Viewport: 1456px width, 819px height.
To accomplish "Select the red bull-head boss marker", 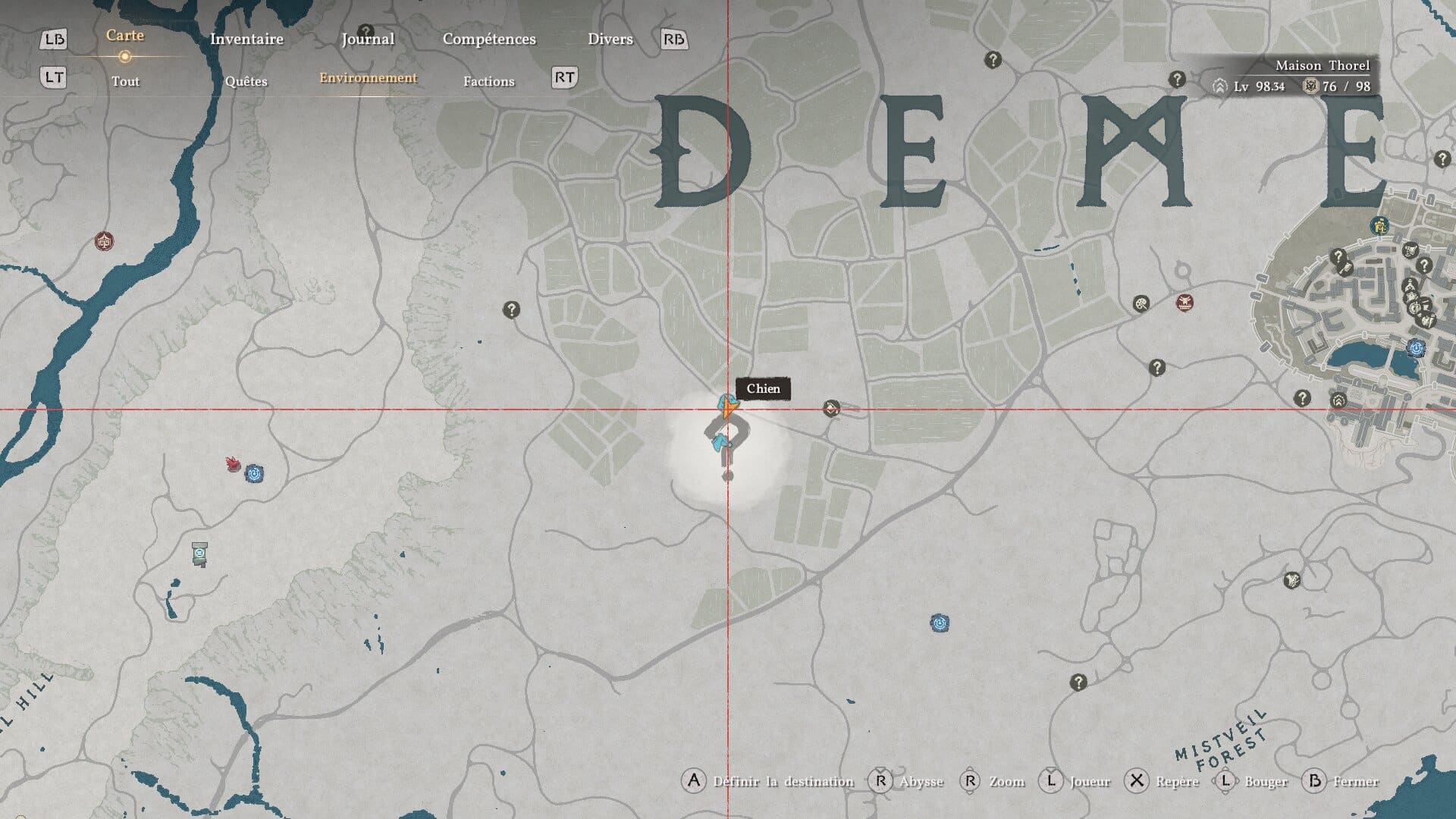I will (1185, 303).
